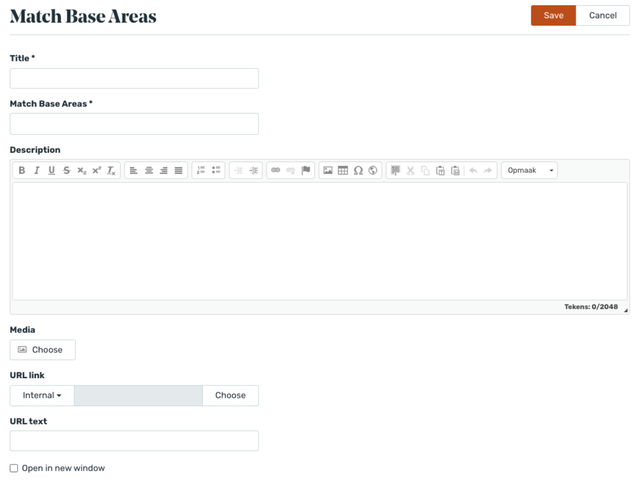
Task: Toggle bold formatting in the editor
Action: [x=22, y=171]
